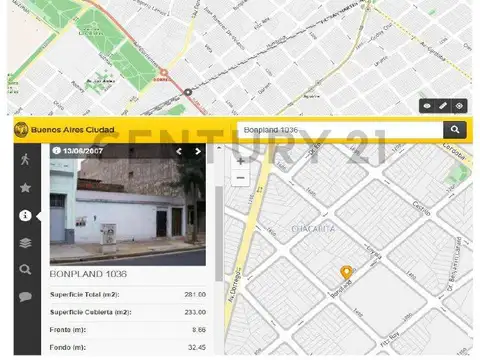Viewport: 480px width, 360px height.
Task: Click the Bonpland 1036 address search field
Action: tap(340, 130)
